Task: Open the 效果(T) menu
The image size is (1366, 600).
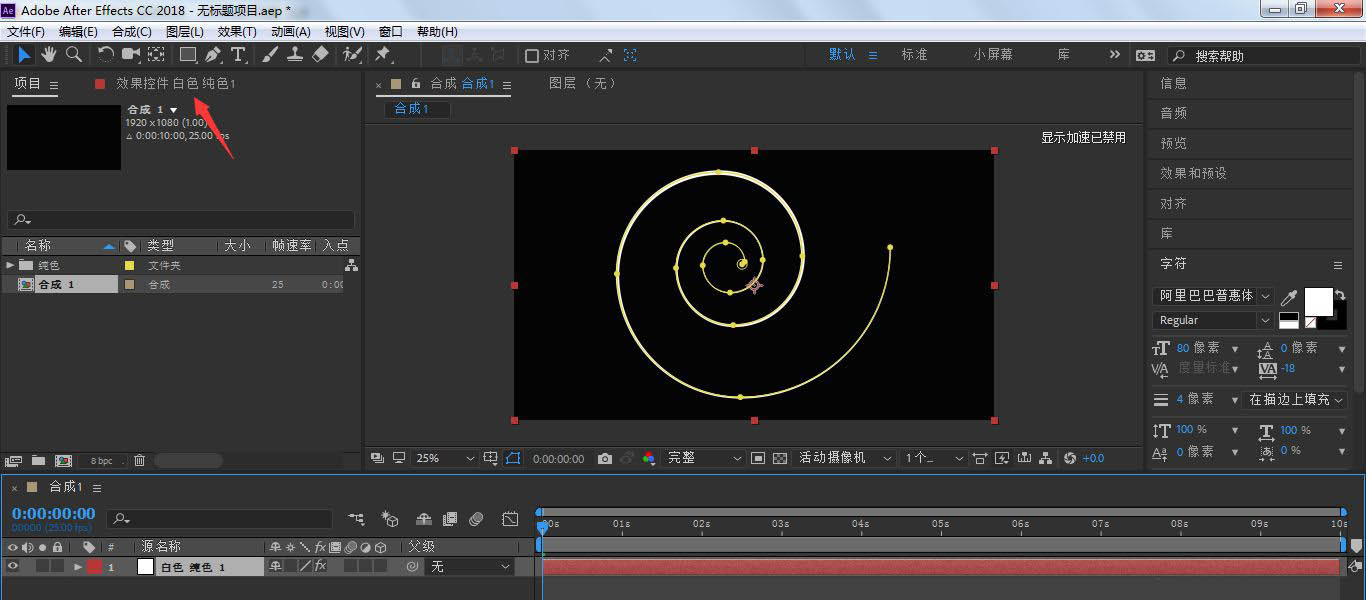Action: [237, 32]
